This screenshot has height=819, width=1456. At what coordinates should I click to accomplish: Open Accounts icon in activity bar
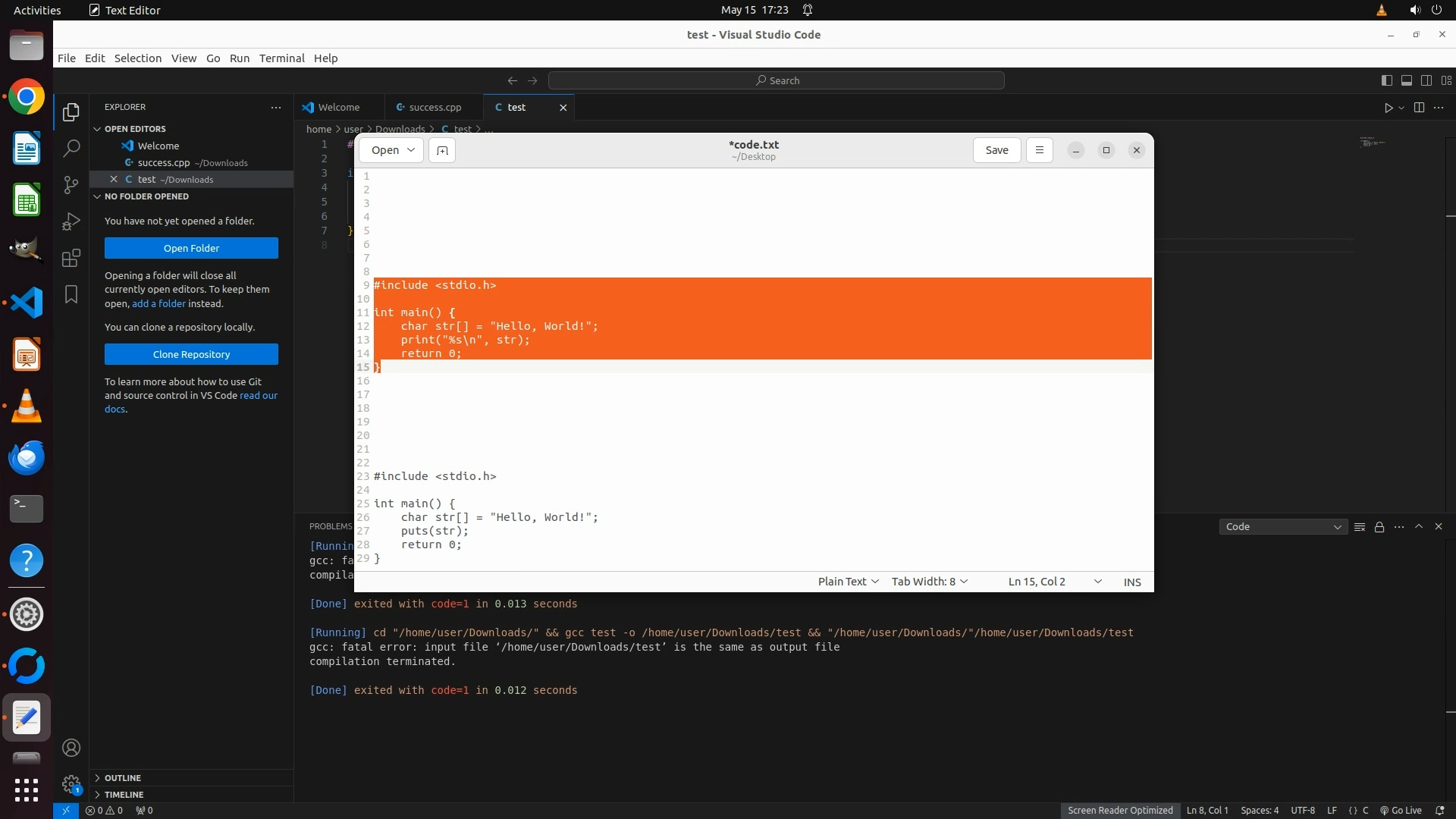tap(71, 748)
